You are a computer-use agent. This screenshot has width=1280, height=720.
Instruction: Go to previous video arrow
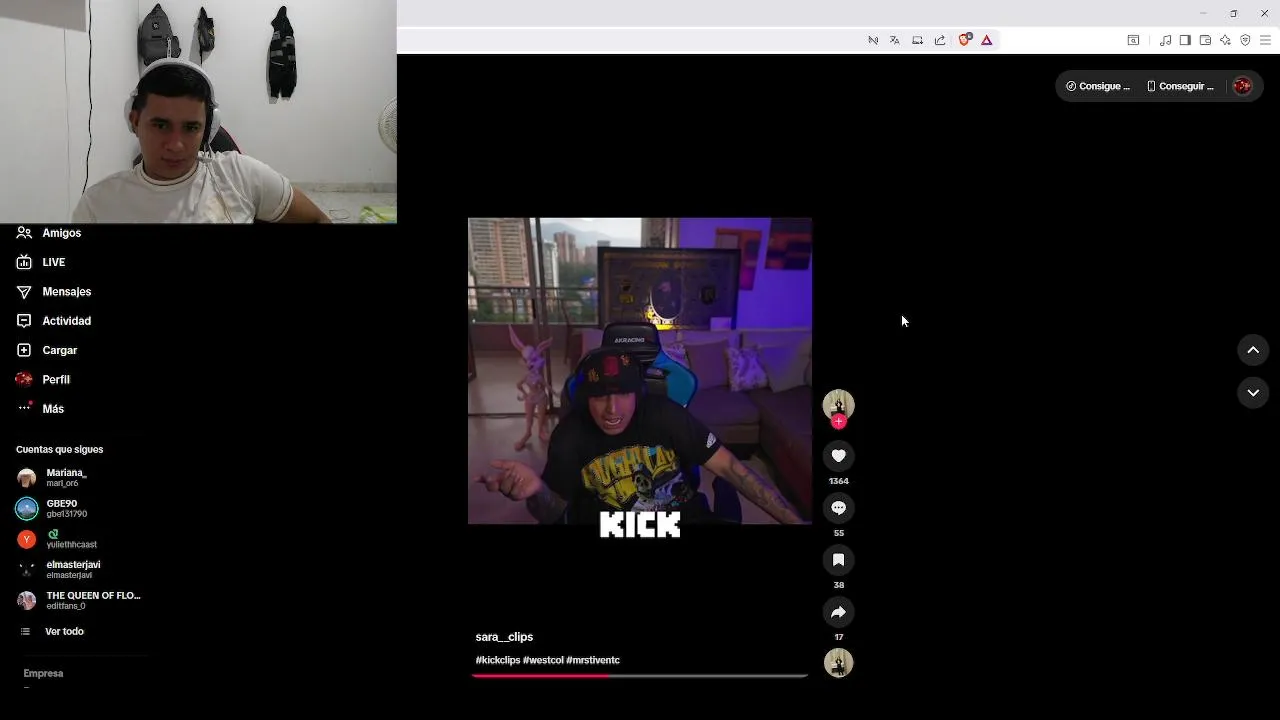pyautogui.click(x=1253, y=350)
